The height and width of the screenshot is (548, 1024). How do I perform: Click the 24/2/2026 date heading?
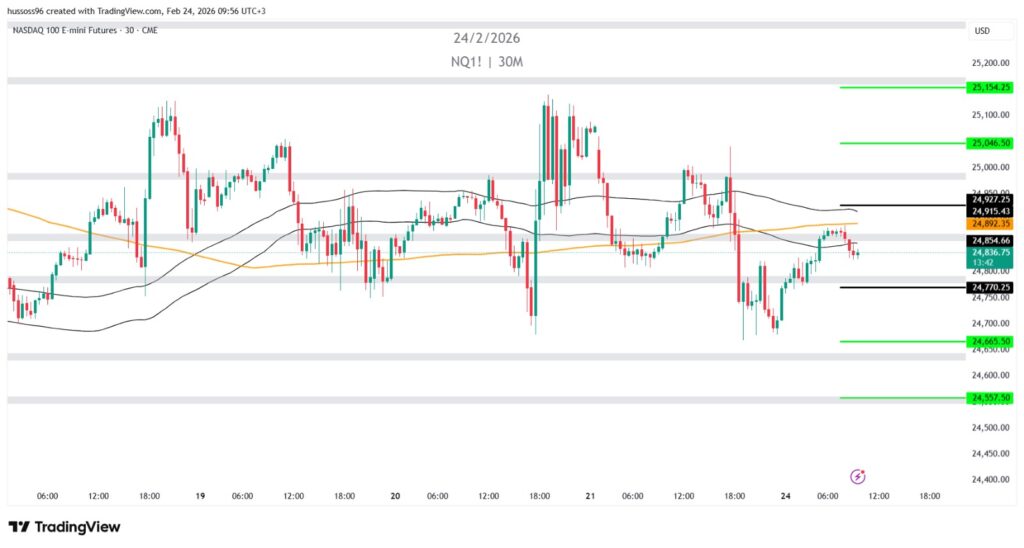(x=486, y=38)
